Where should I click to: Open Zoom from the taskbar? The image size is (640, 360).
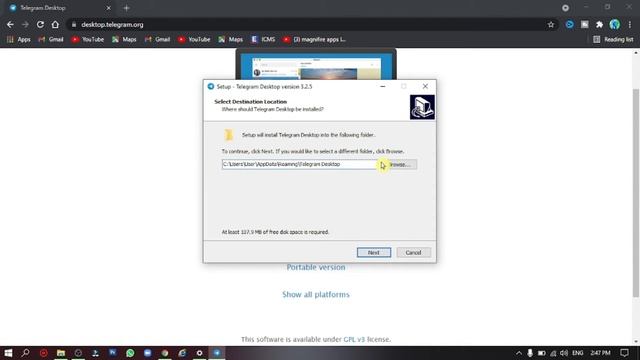[147, 353]
